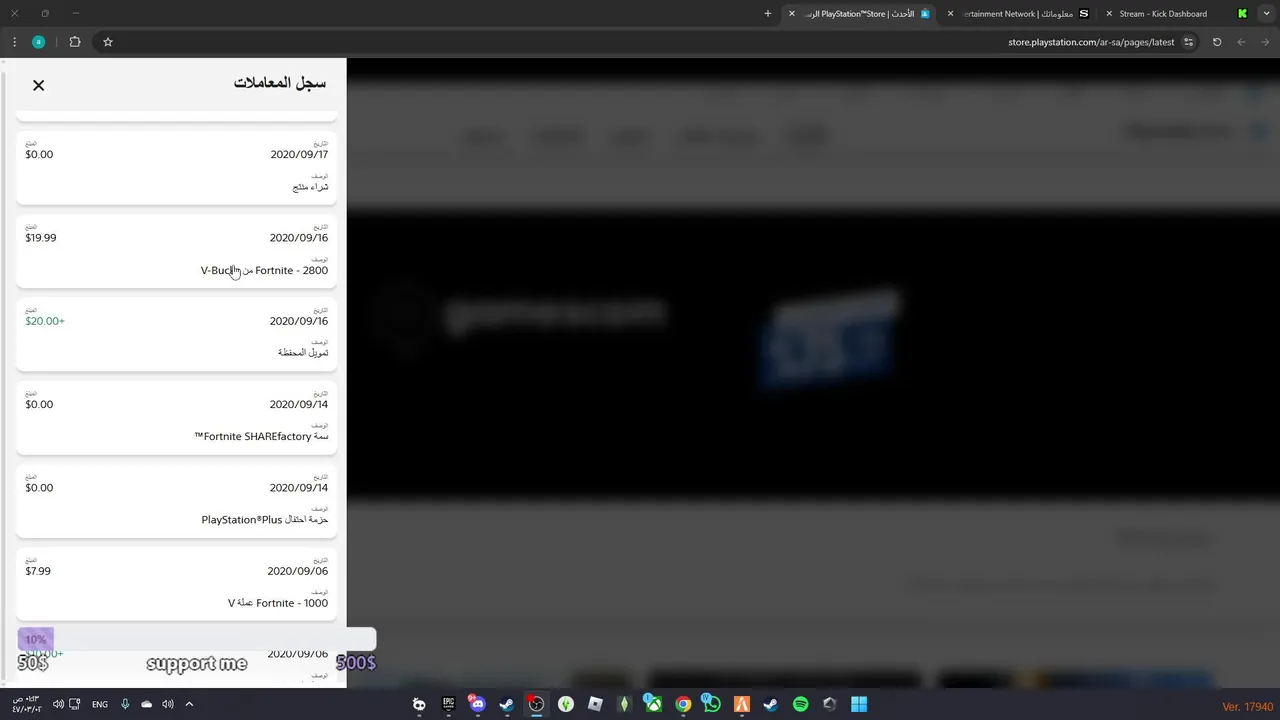Open Google Chrome from the taskbar
The height and width of the screenshot is (720, 1280).
coord(683,704)
